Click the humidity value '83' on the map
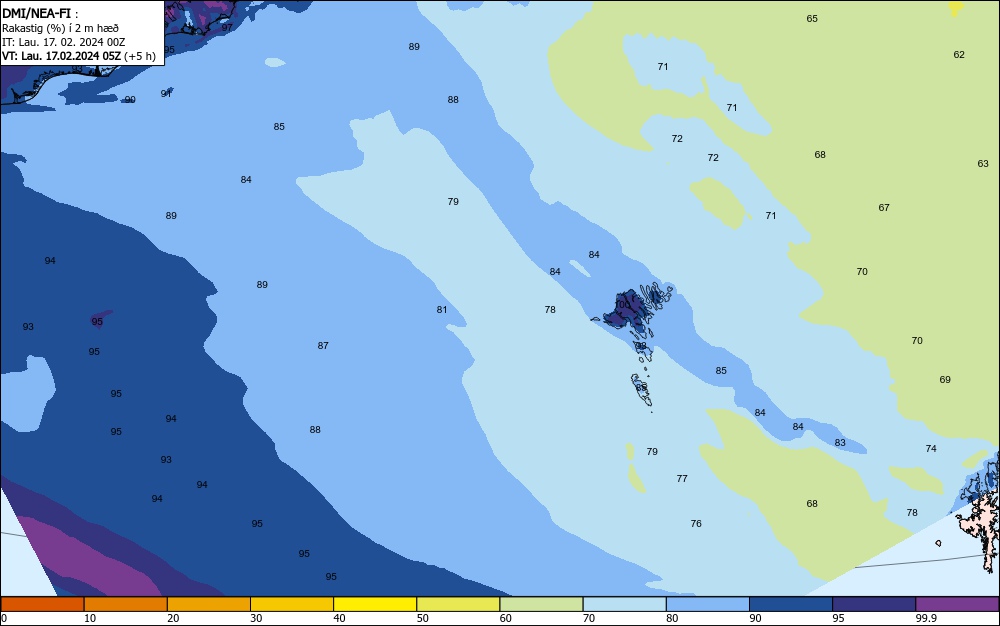1000x626 pixels. coord(840,443)
